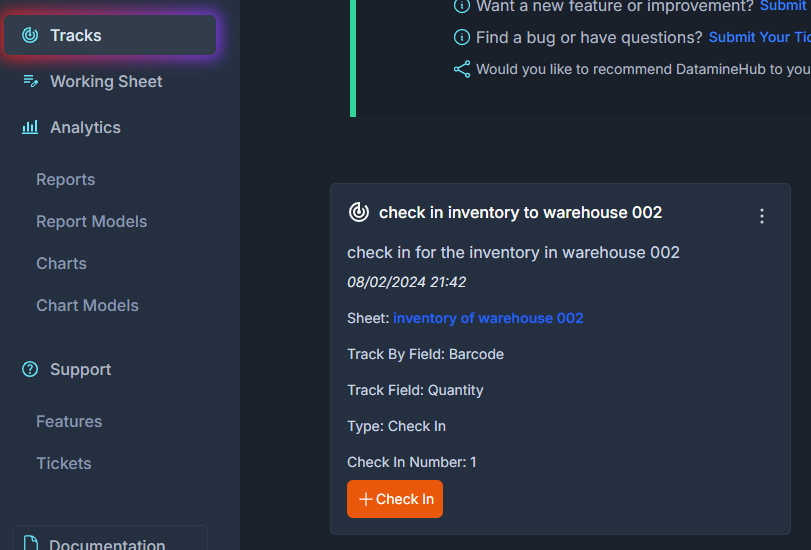Click the Documentation file icon

(31, 543)
